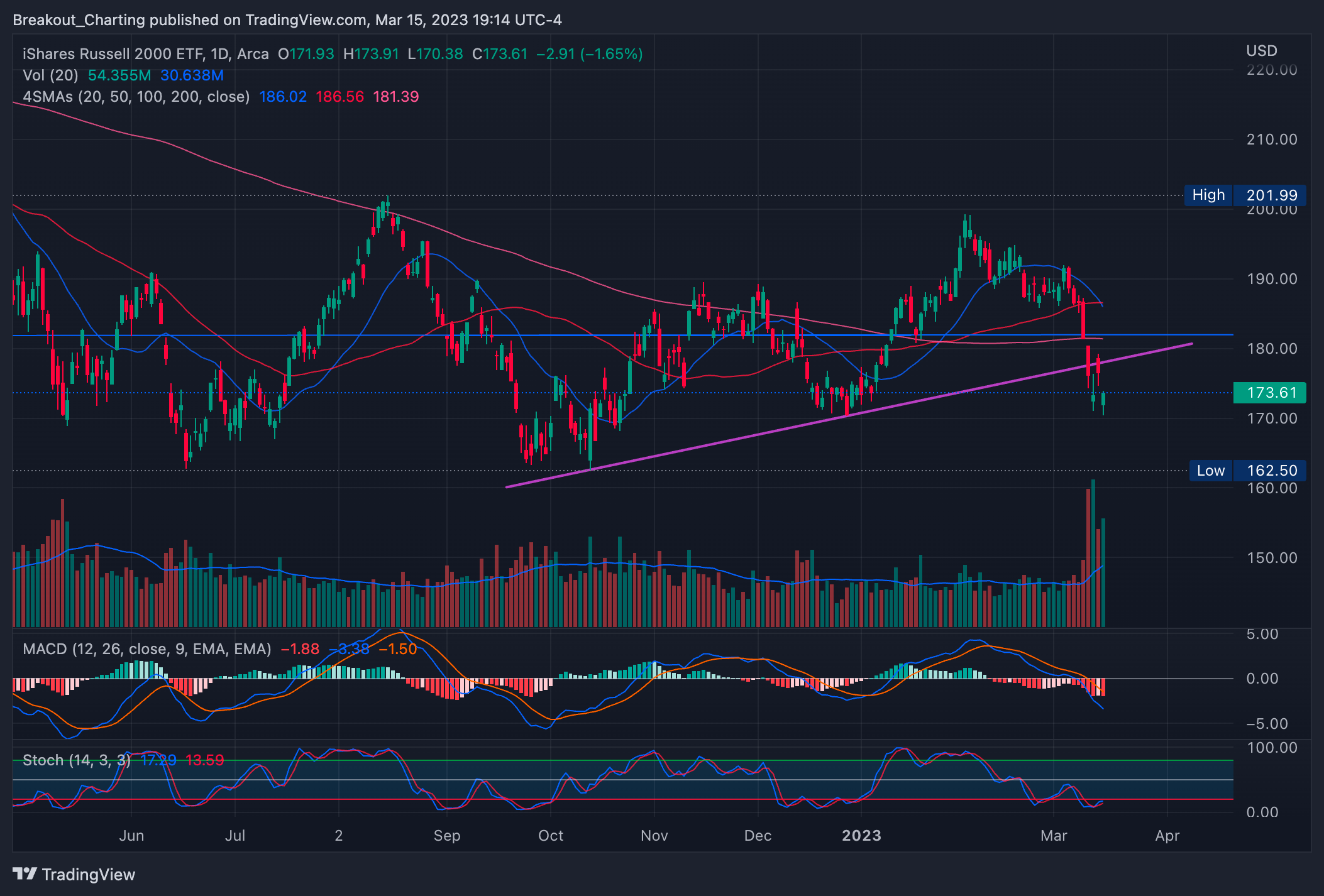Click the 54.355M volume value
The image size is (1324, 896).
click(x=119, y=75)
